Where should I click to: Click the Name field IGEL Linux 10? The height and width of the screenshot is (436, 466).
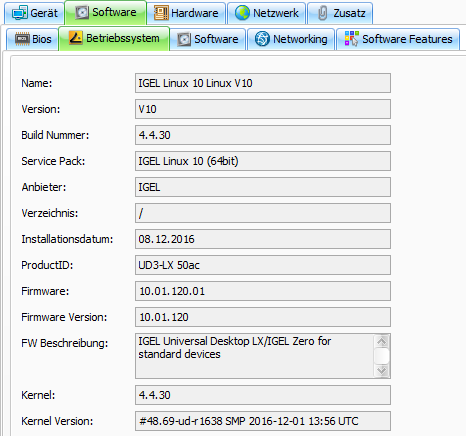pyautogui.click(x=263, y=83)
